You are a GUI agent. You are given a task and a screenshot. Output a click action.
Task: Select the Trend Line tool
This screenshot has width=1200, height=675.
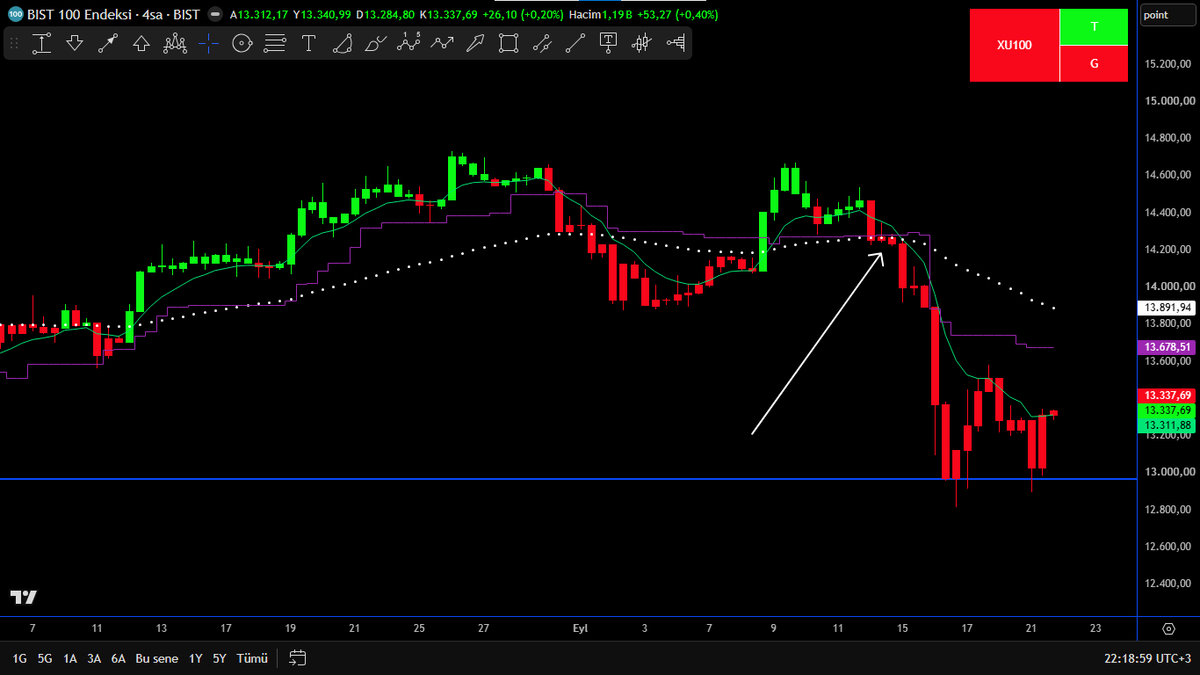tap(575, 43)
